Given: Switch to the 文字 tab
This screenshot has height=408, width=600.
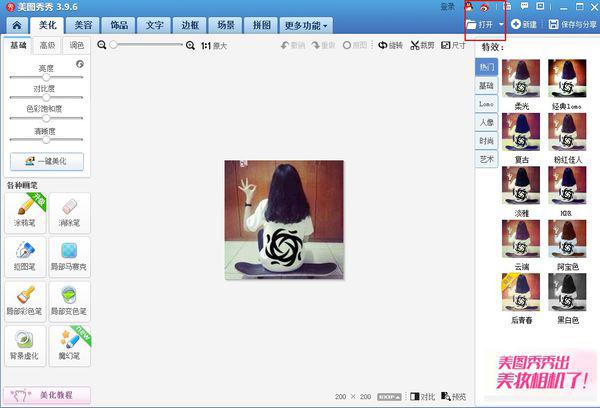Looking at the screenshot, I should click(x=155, y=26).
